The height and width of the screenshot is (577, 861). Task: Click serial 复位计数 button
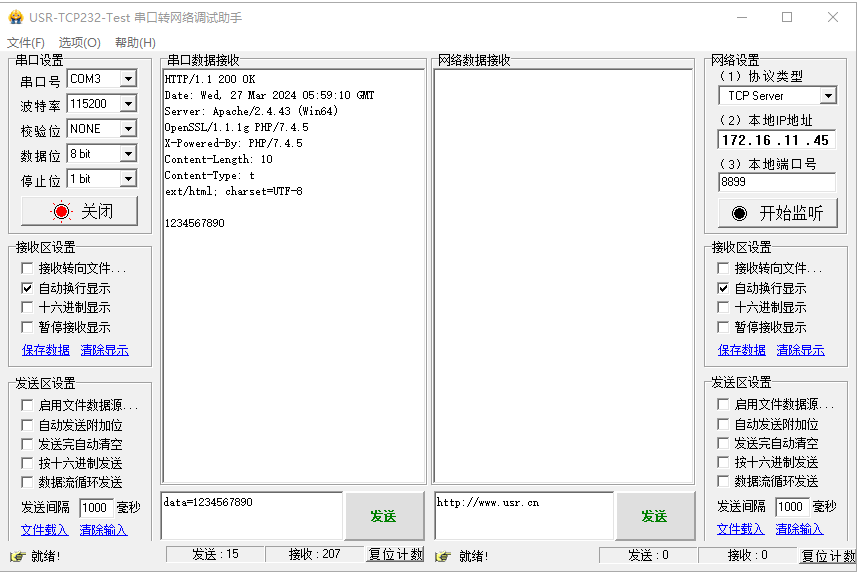pyautogui.click(x=395, y=554)
